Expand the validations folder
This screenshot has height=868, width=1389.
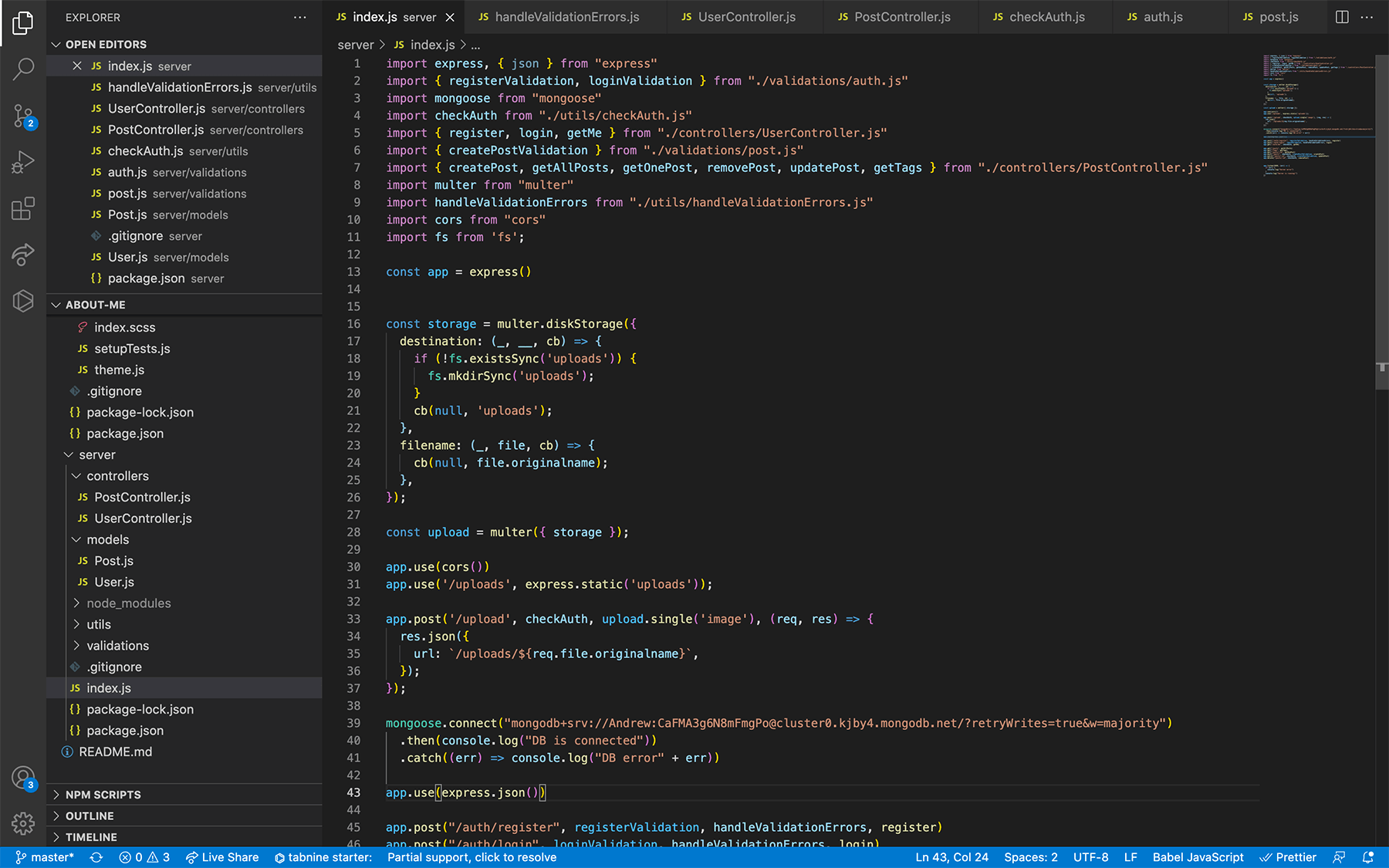(x=184, y=646)
